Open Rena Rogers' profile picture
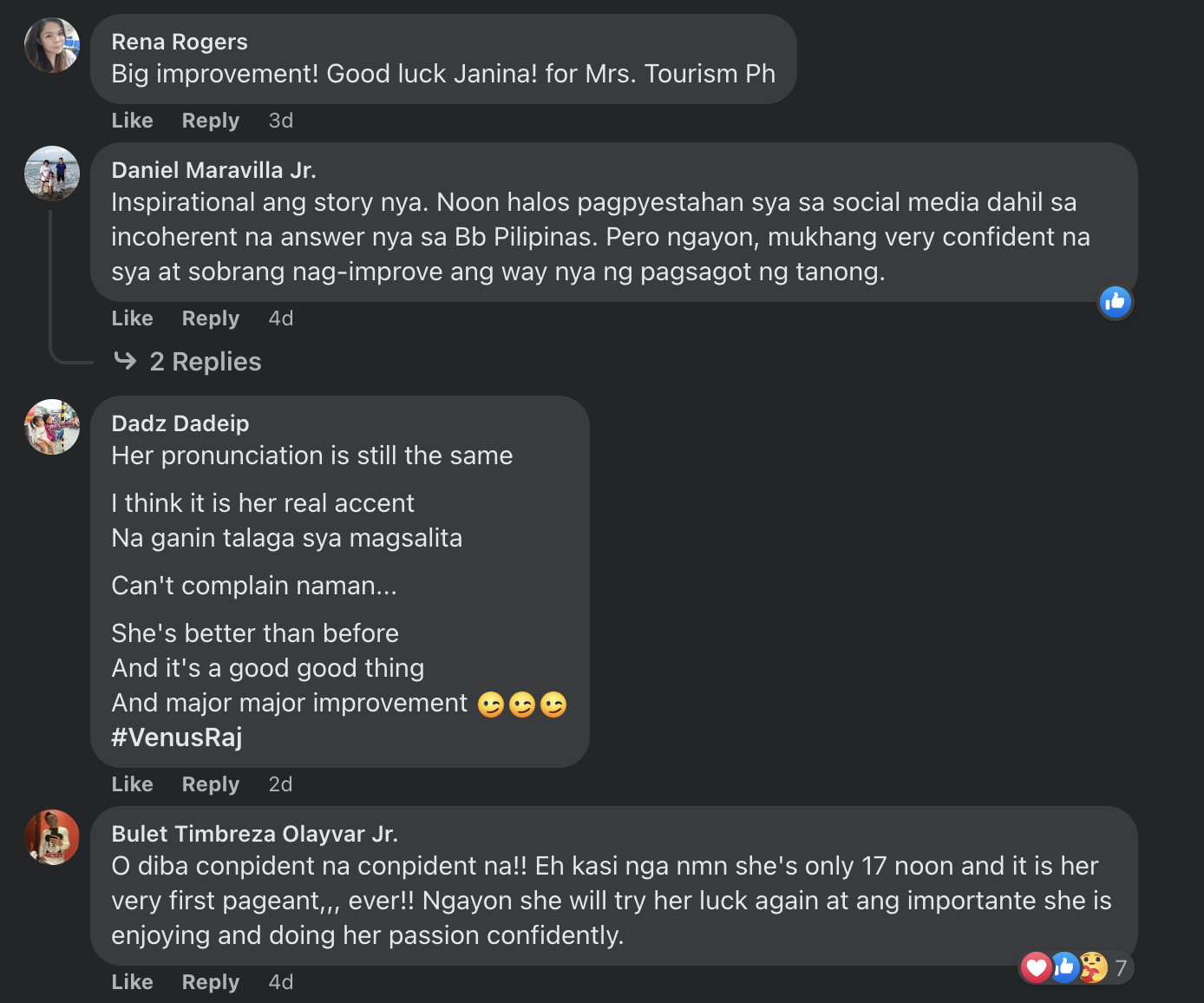The width and height of the screenshot is (1204, 1003). pyautogui.click(x=52, y=45)
